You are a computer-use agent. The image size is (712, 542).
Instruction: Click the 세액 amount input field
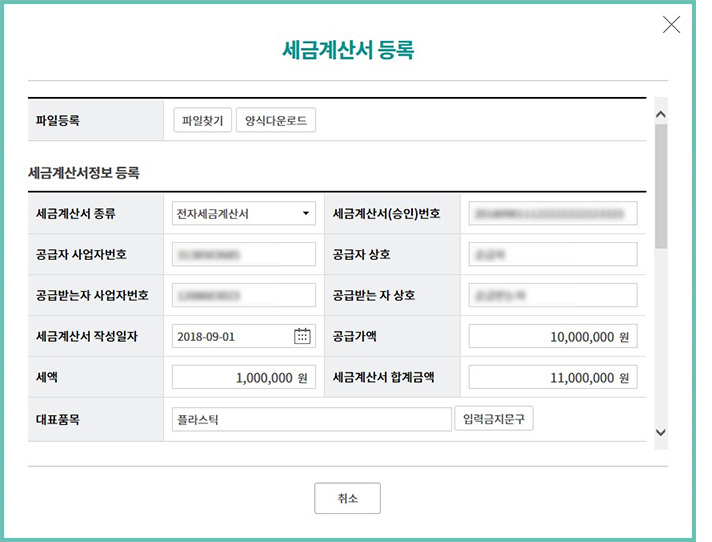point(243,377)
